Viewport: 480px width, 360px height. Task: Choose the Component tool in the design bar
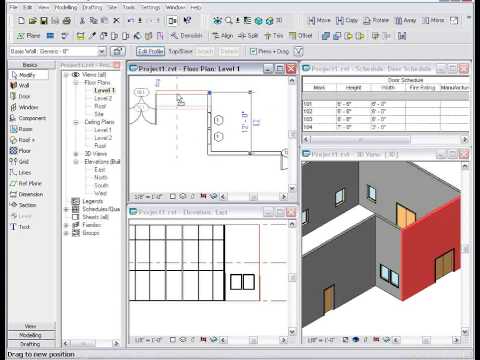(x=28, y=118)
